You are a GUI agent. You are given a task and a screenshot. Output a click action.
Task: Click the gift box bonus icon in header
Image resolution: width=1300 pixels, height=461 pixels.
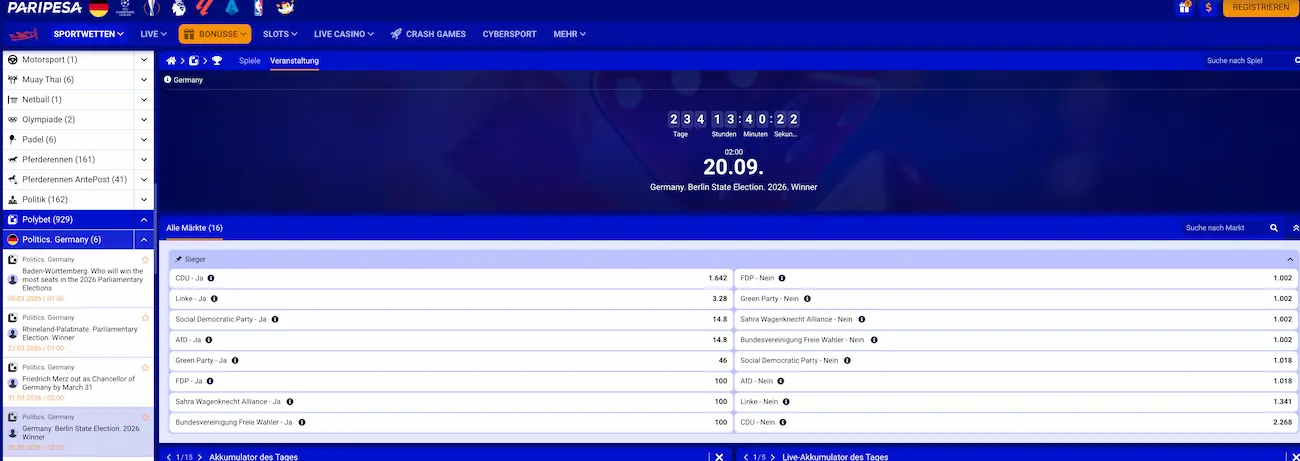1185,8
